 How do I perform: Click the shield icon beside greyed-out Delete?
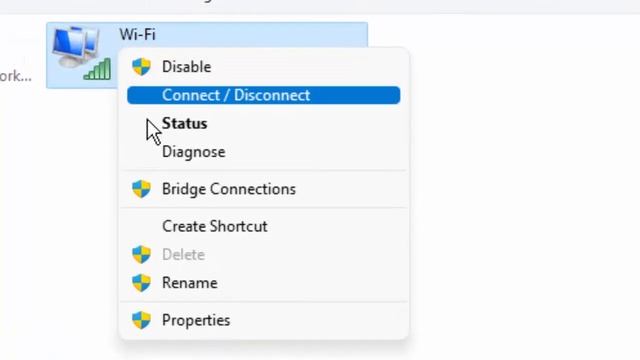[141, 255]
